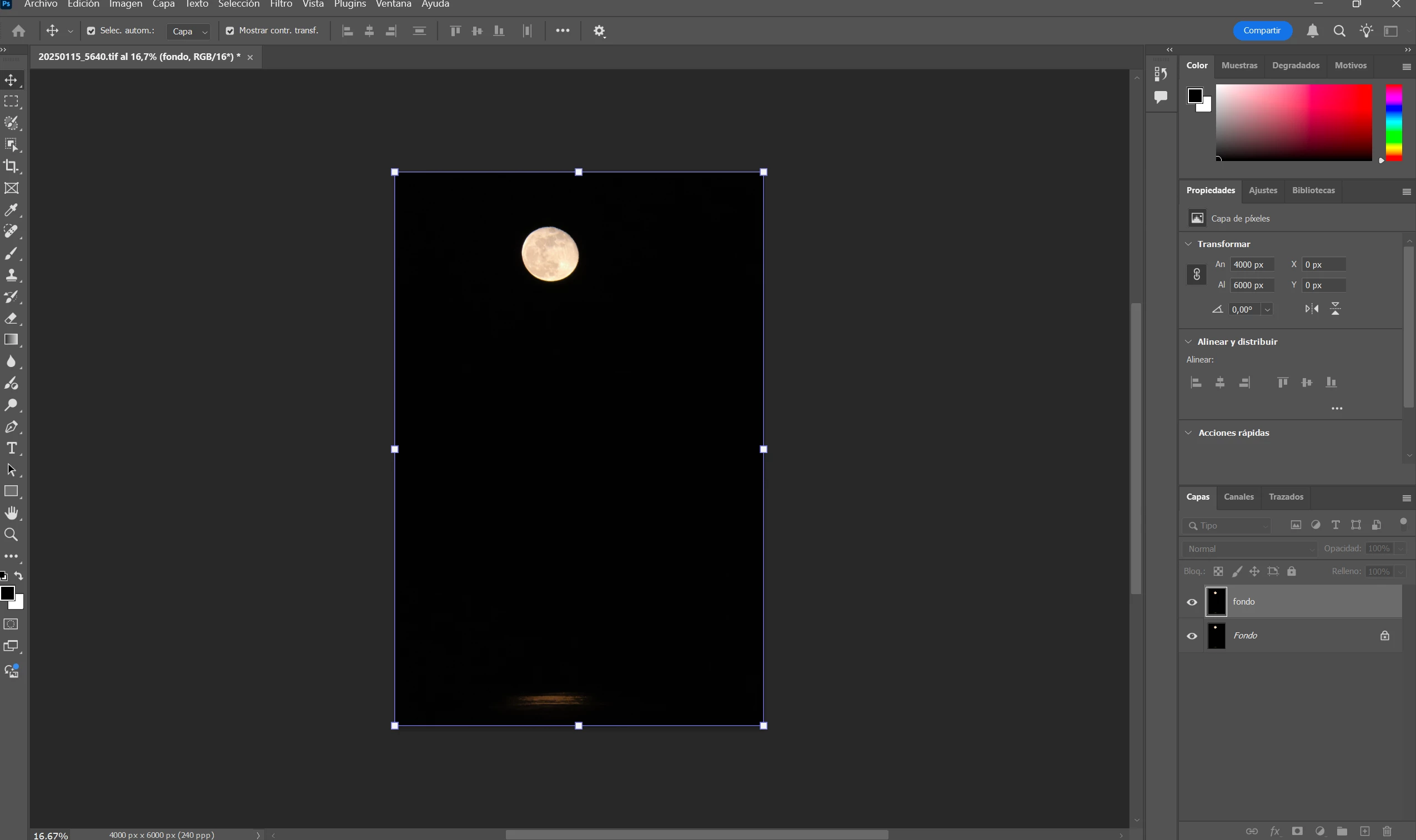Click the flip horizontal icon in Transformar
This screenshot has width=1416, height=840.
[1311, 309]
